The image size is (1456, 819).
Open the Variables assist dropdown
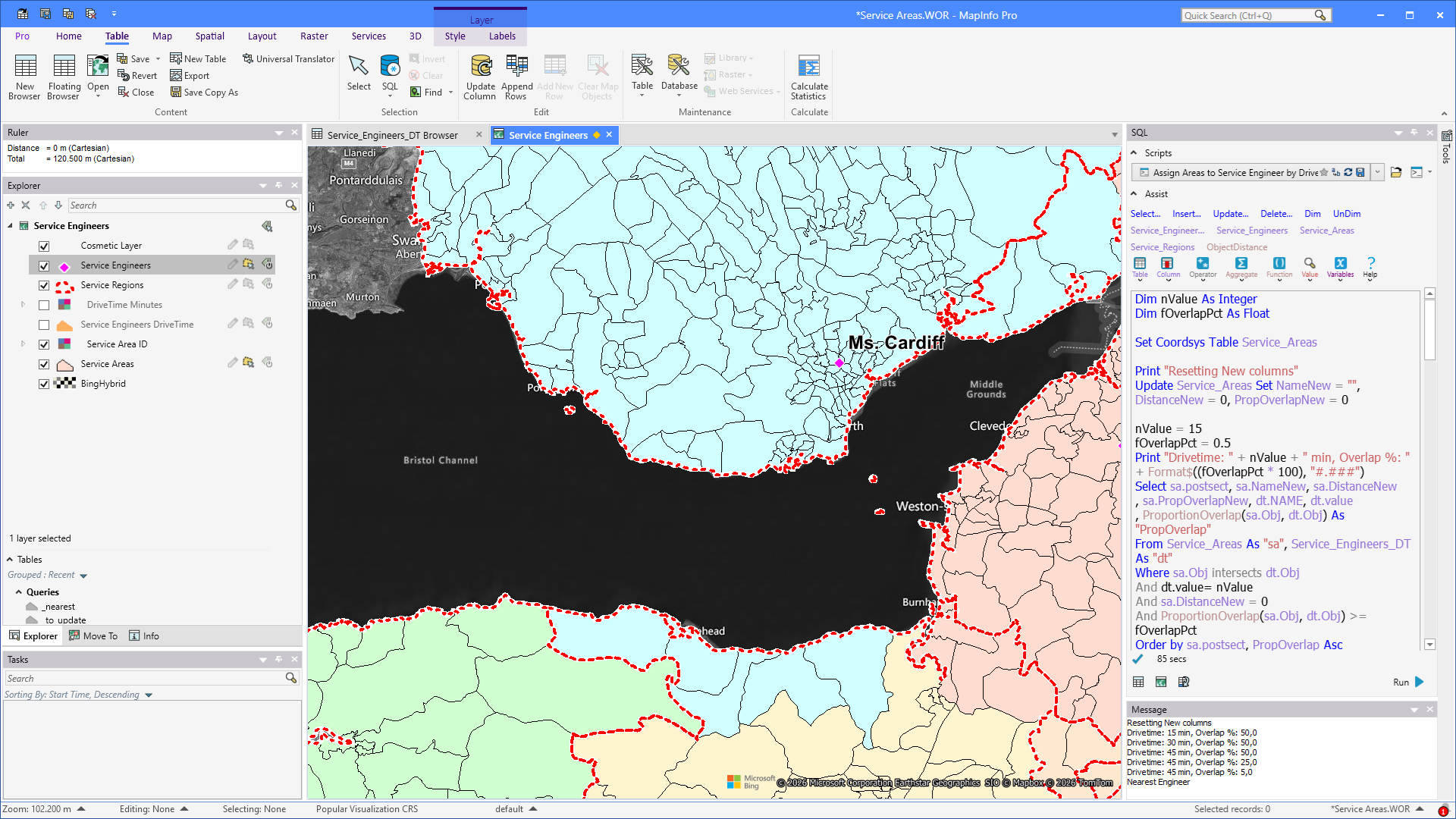[x=1340, y=268]
